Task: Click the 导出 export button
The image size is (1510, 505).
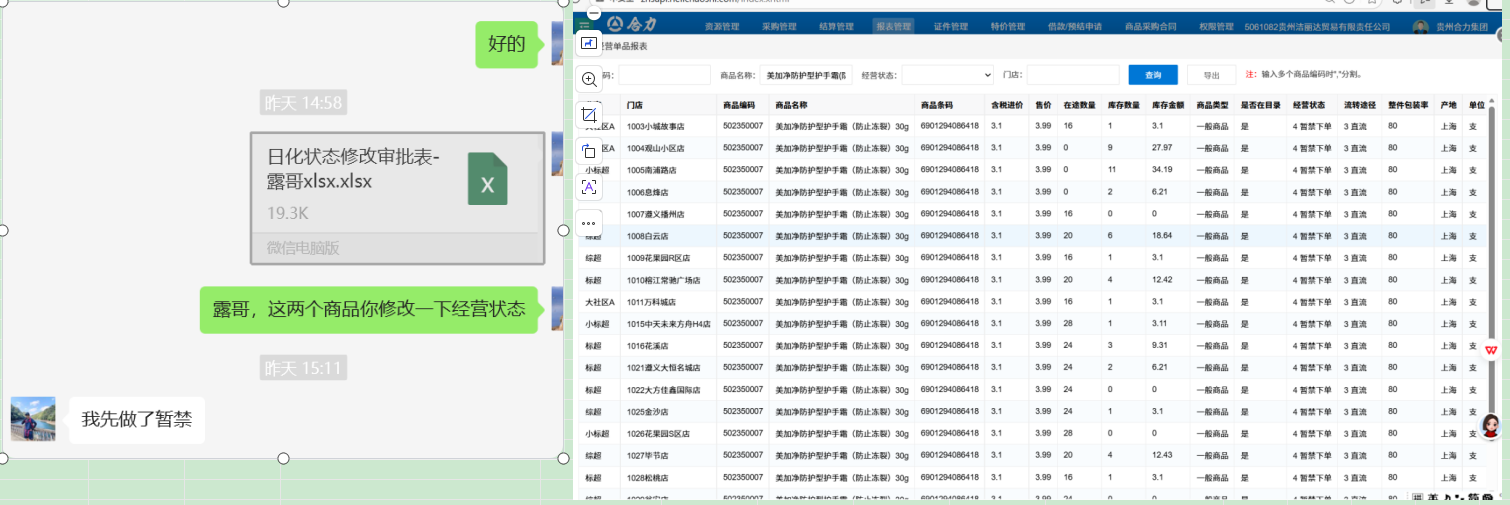Action: click(x=1211, y=75)
